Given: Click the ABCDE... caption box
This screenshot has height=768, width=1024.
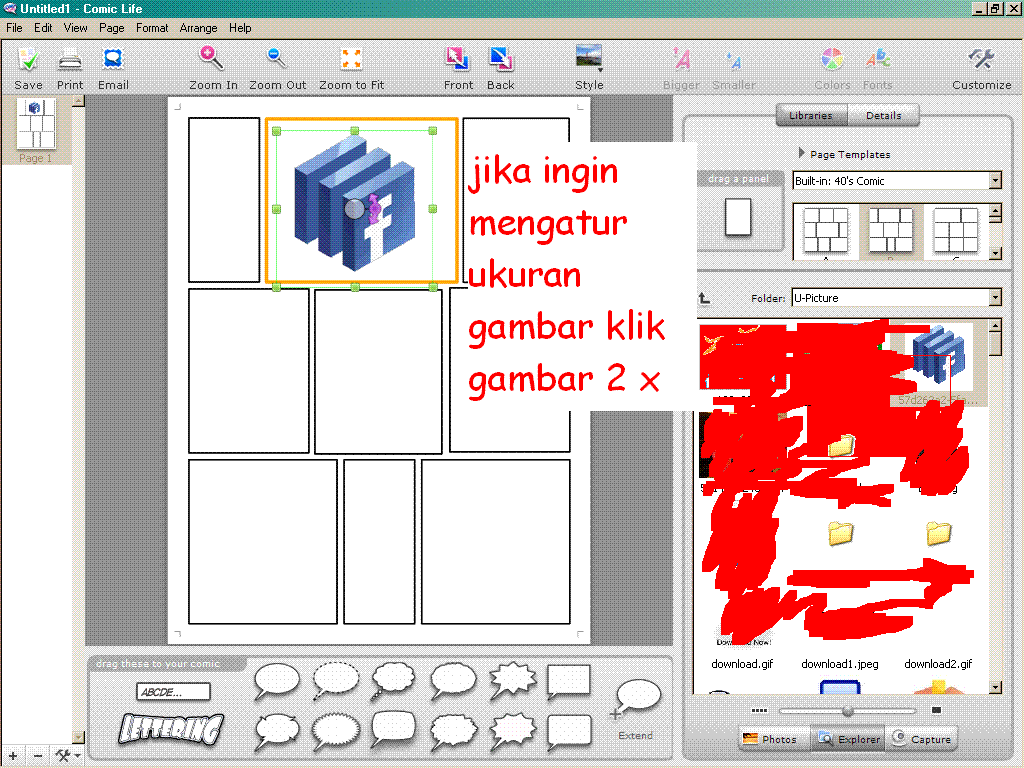Looking at the screenshot, I should click(173, 692).
